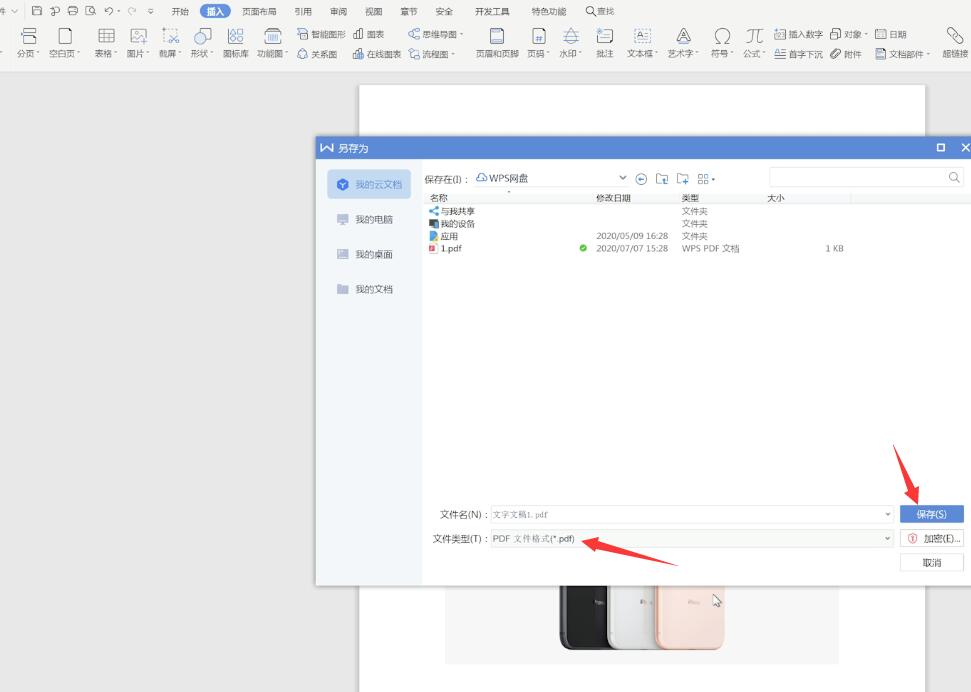Open the File name (文件名) dropdown arrow
This screenshot has width=971, height=692.
[x=887, y=514]
